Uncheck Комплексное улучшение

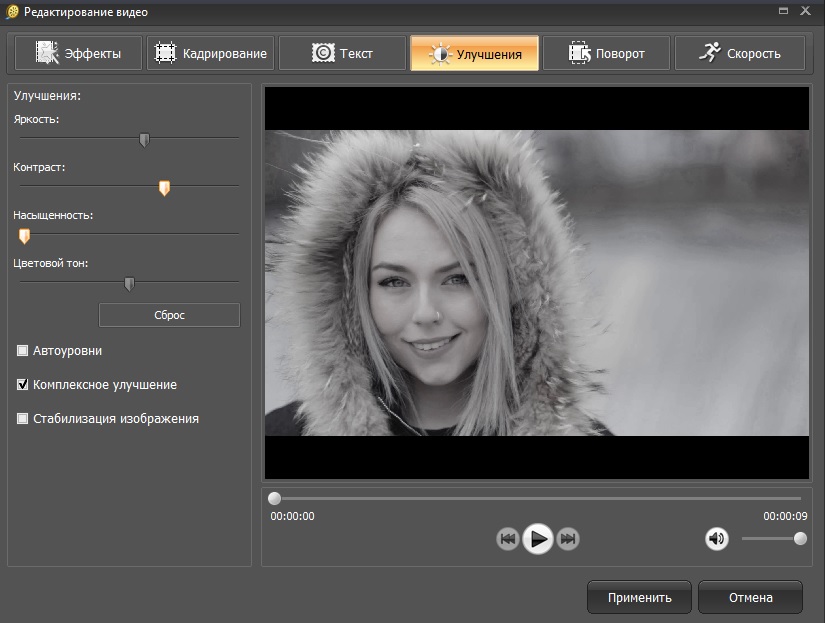click(x=23, y=385)
